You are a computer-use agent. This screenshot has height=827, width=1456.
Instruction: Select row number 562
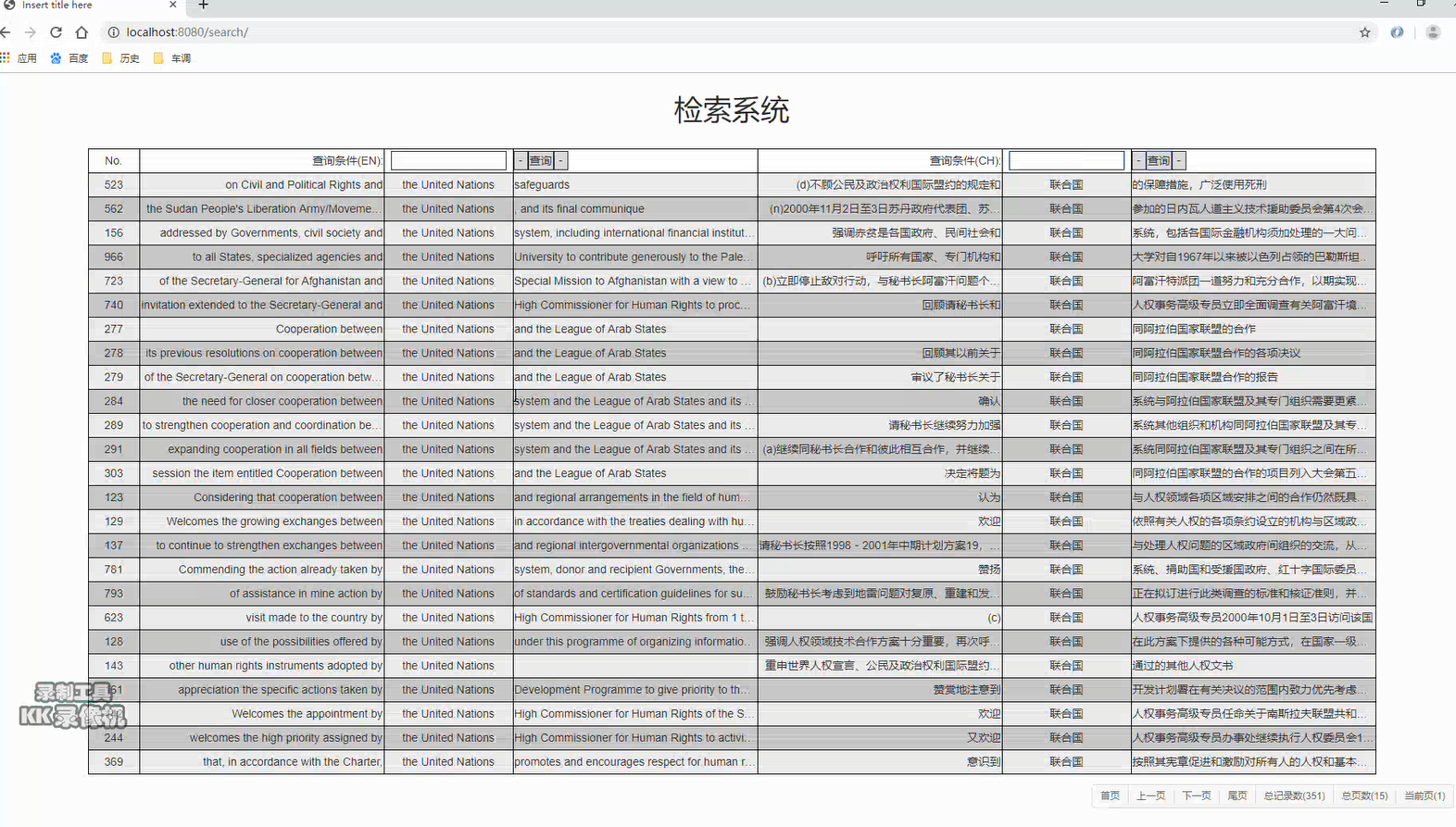114,208
